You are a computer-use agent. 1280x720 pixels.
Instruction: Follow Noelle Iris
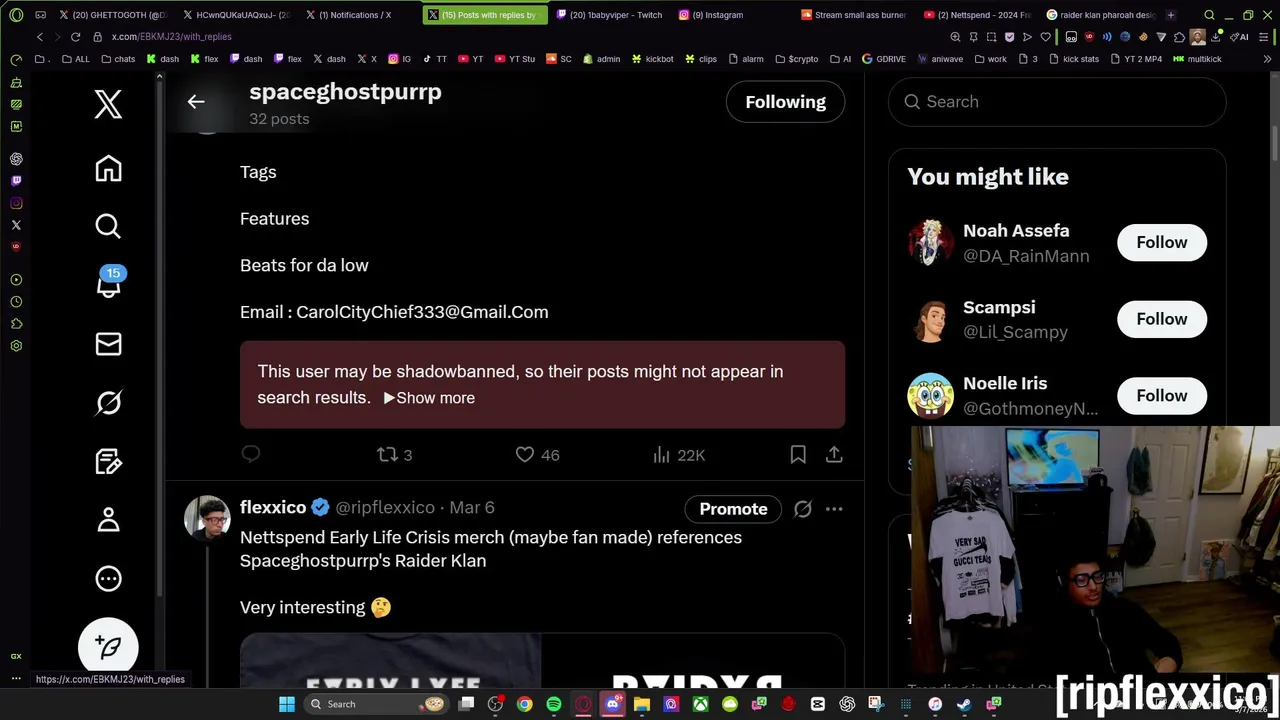(x=1162, y=396)
